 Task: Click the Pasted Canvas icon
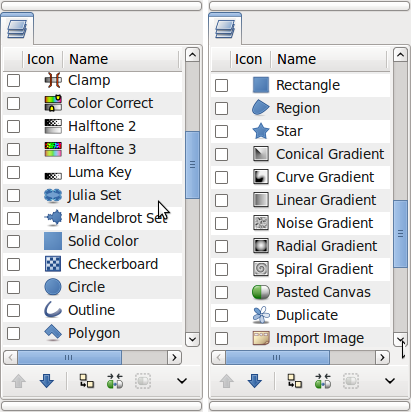[x=261, y=292]
